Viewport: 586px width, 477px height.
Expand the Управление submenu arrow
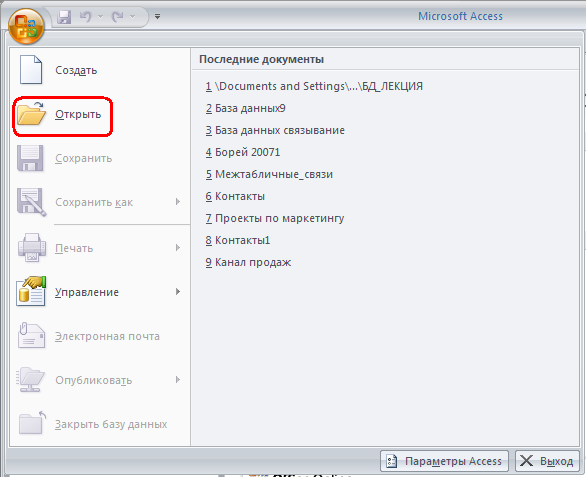point(178,291)
